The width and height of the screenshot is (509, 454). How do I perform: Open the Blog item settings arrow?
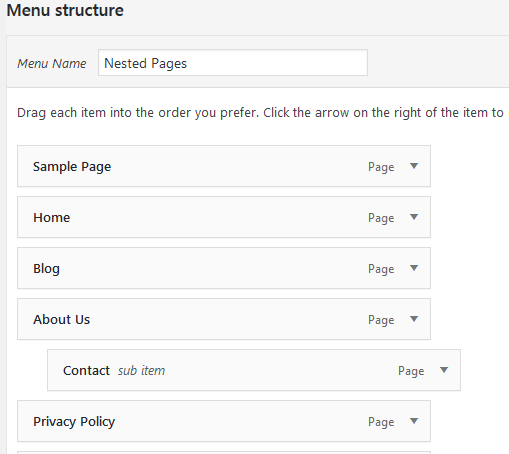point(414,268)
